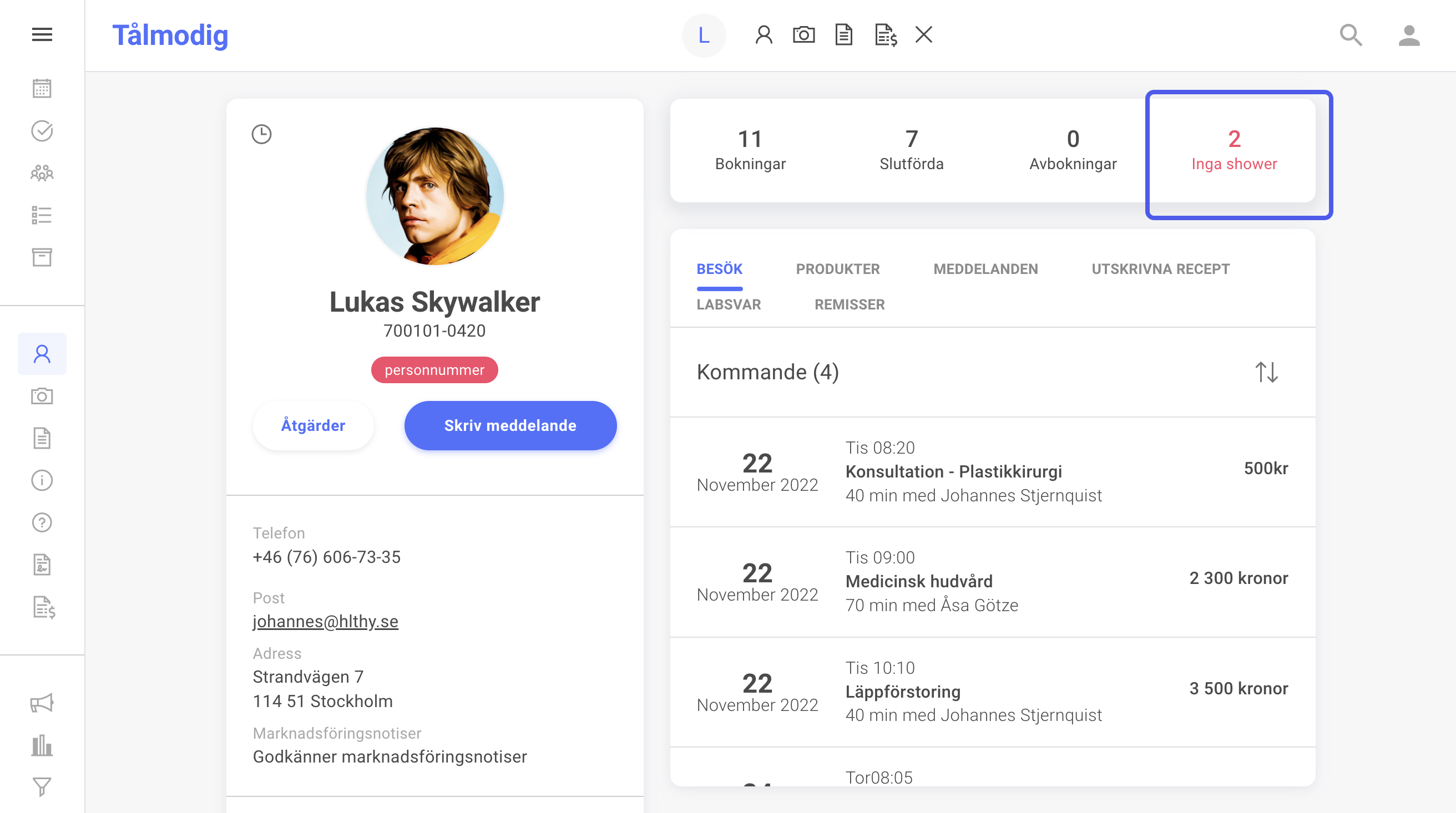
Task: Open the info circle icon in sidebar
Action: 42,480
